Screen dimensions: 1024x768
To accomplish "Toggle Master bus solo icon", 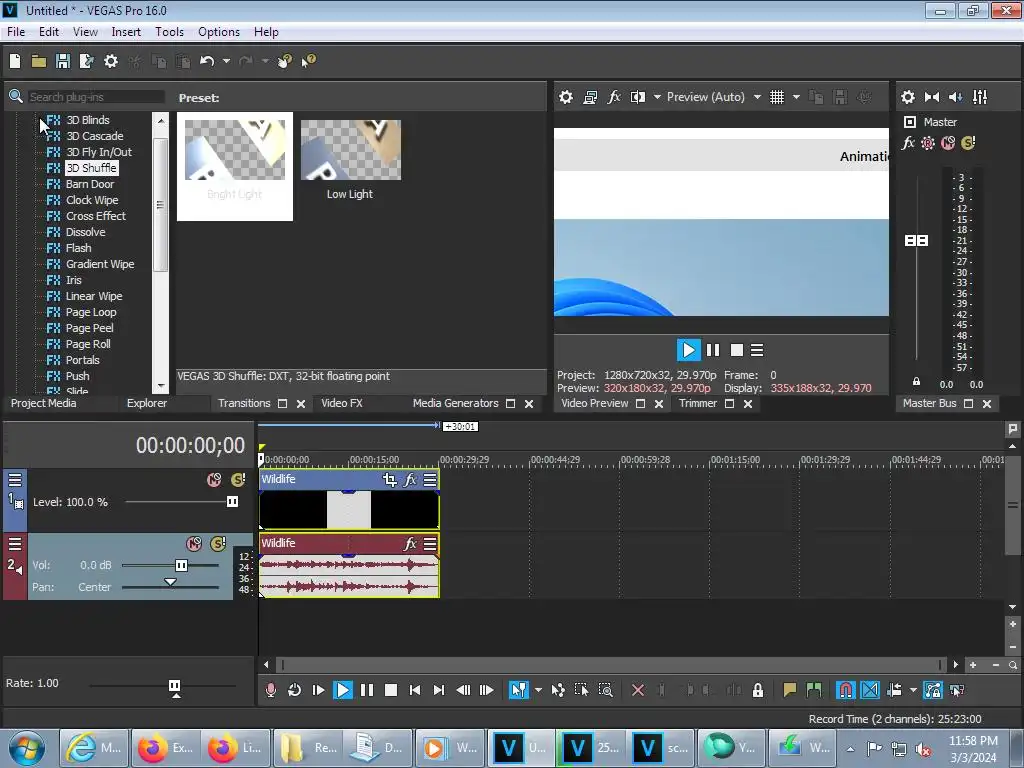I will pos(968,142).
